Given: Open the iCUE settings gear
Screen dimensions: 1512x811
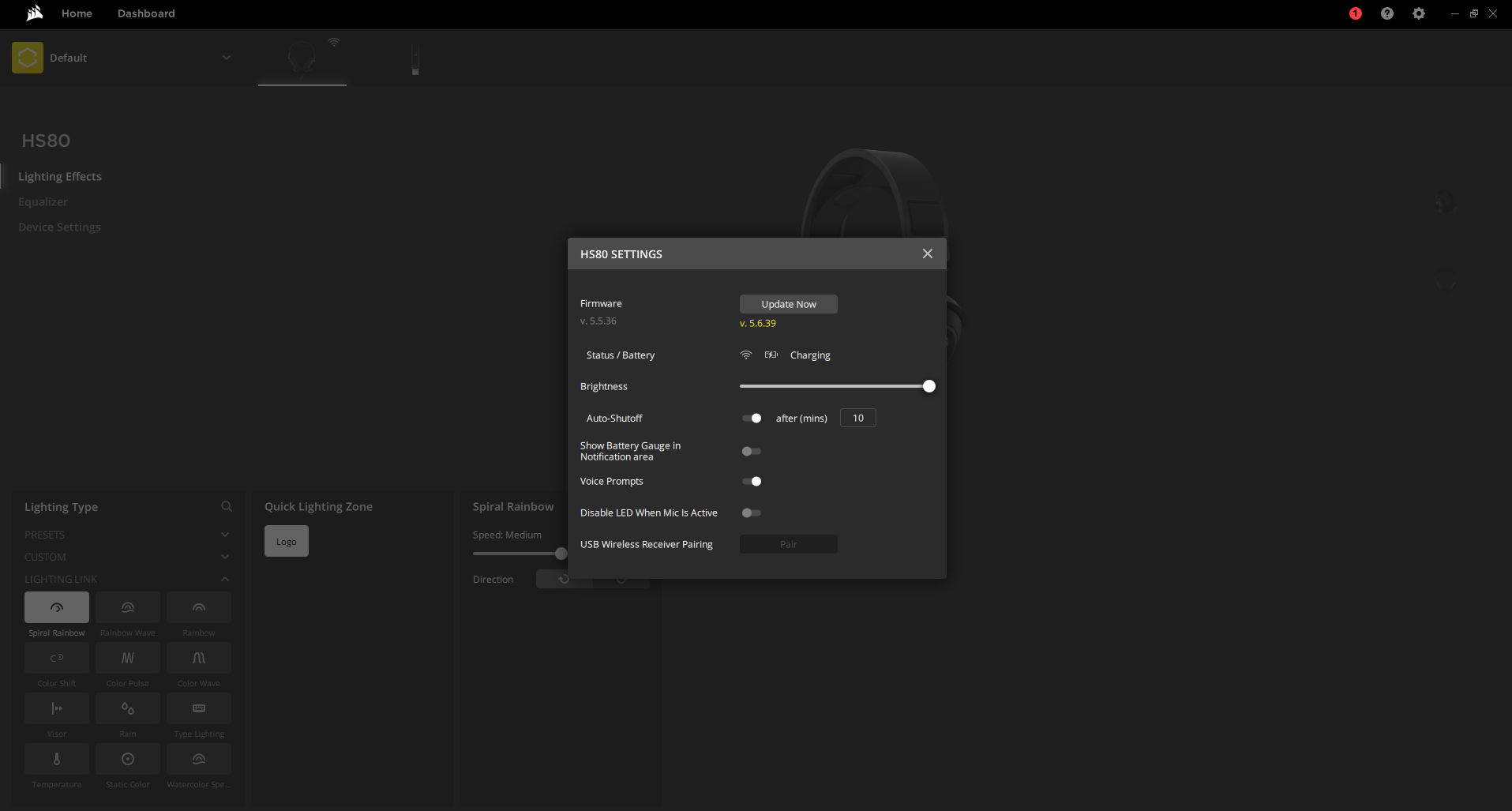Looking at the screenshot, I should click(x=1419, y=13).
